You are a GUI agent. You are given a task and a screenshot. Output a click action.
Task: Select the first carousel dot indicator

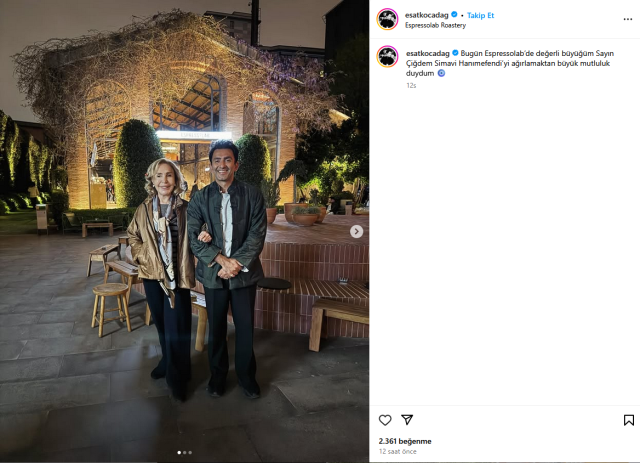pyautogui.click(x=179, y=452)
